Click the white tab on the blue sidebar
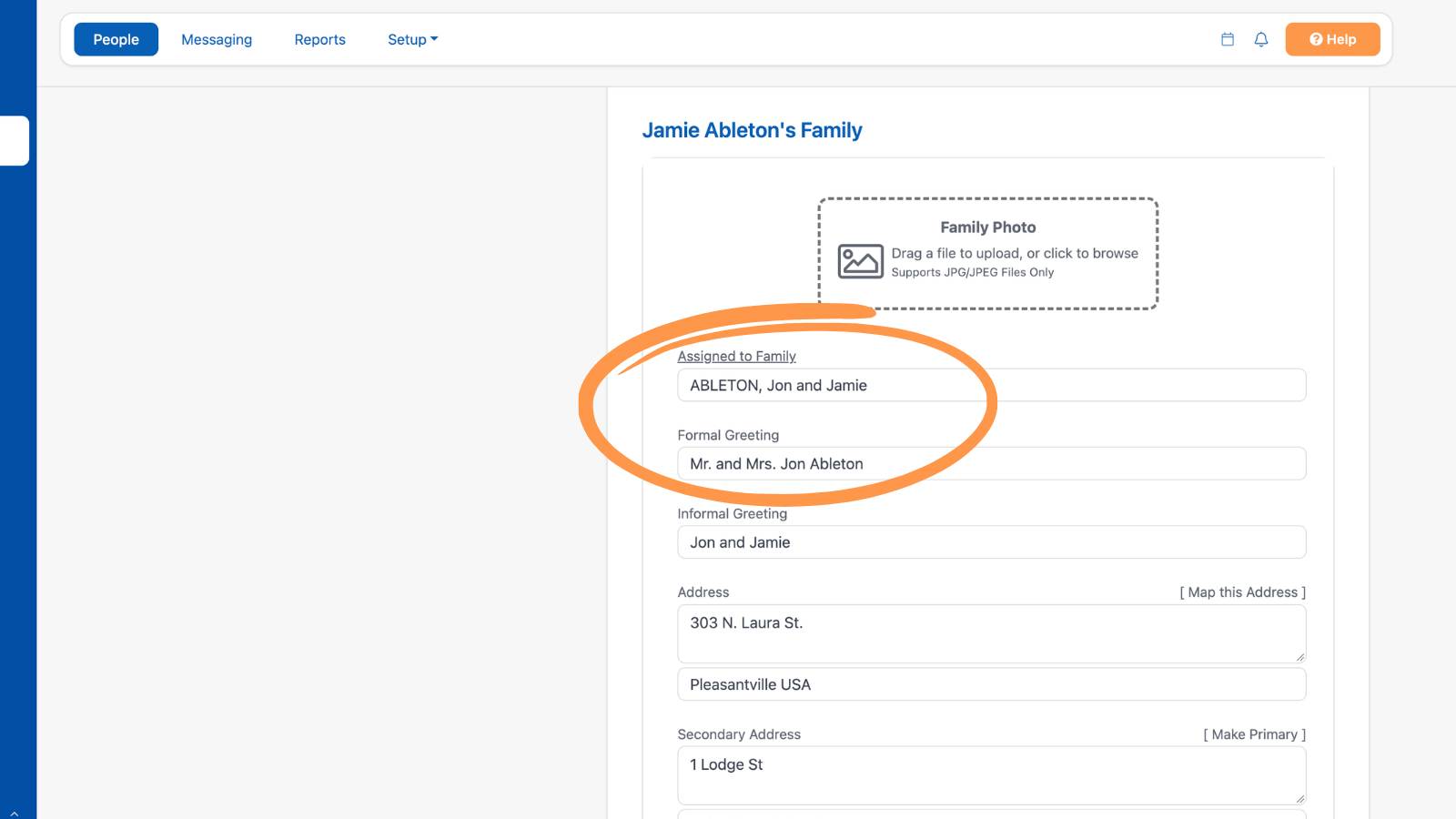Screen dimensions: 1456x819 (15, 141)
